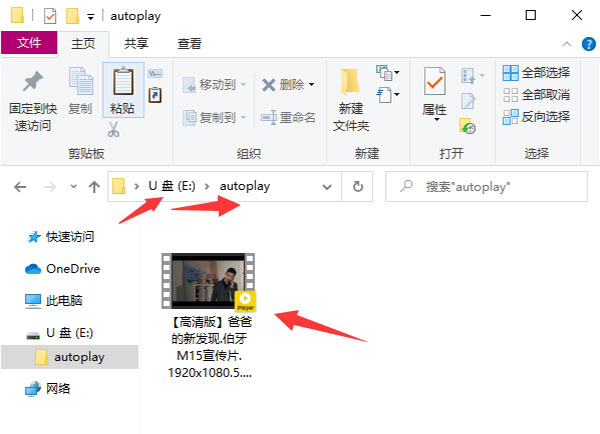Select the 伯牙M15宣传片 video thumbnail
This screenshot has width=600, height=434.
click(209, 281)
